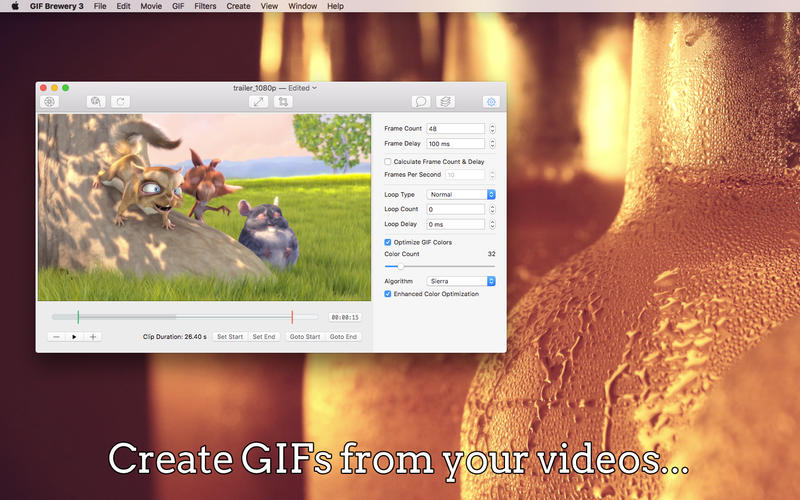The image size is (800, 500).
Task: Click the Loop Count input field
Action: [x=456, y=209]
